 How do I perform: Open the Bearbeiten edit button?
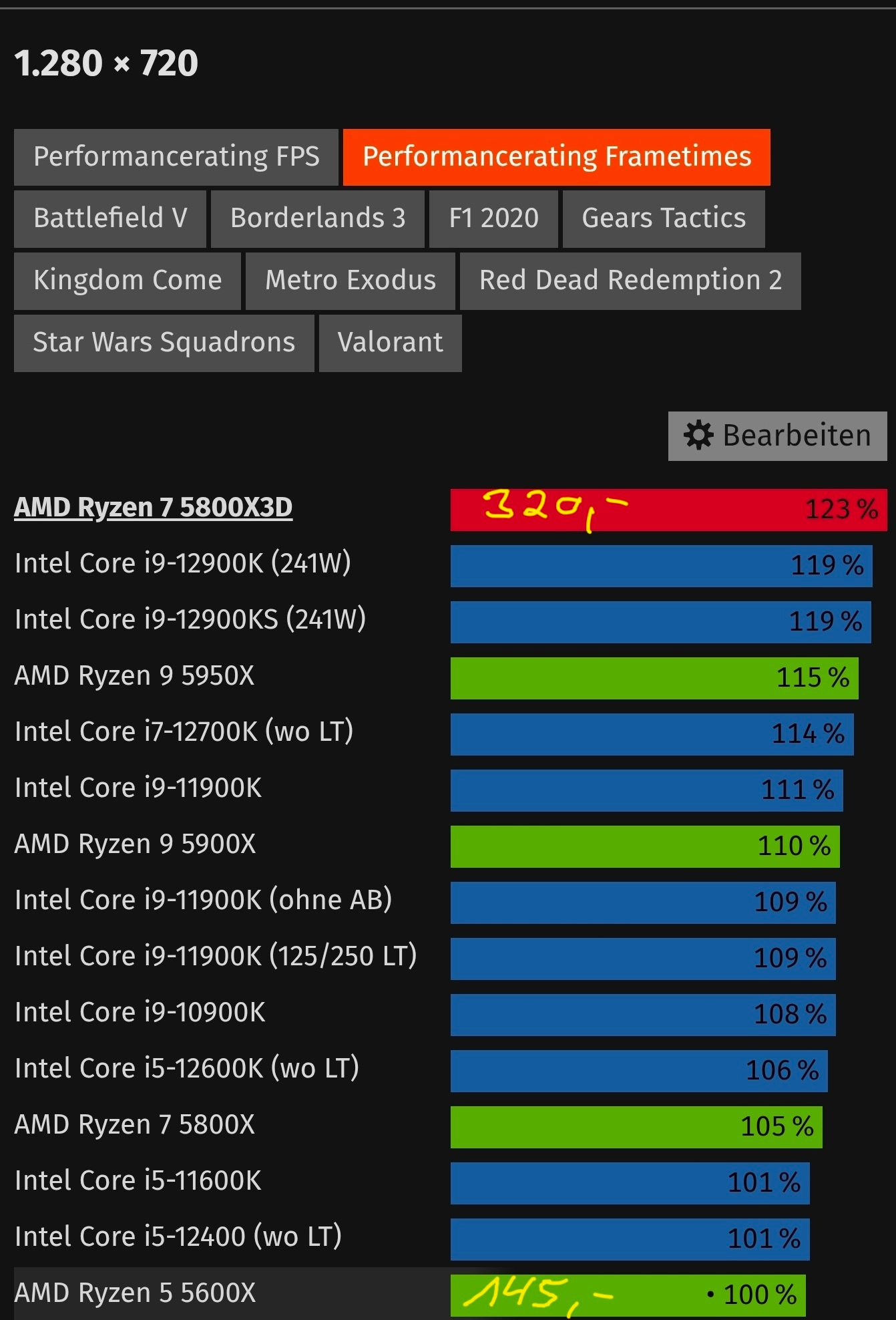(777, 436)
